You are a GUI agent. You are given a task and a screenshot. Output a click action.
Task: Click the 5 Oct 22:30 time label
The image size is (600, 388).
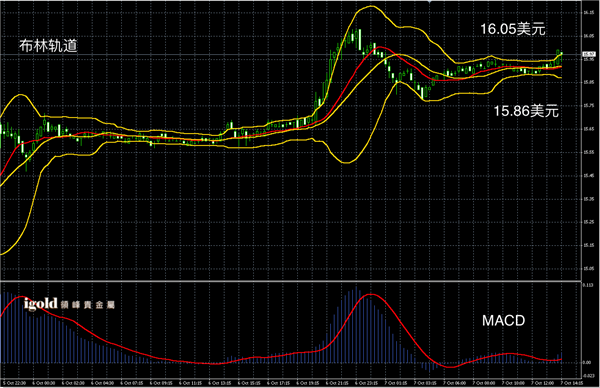15,383
